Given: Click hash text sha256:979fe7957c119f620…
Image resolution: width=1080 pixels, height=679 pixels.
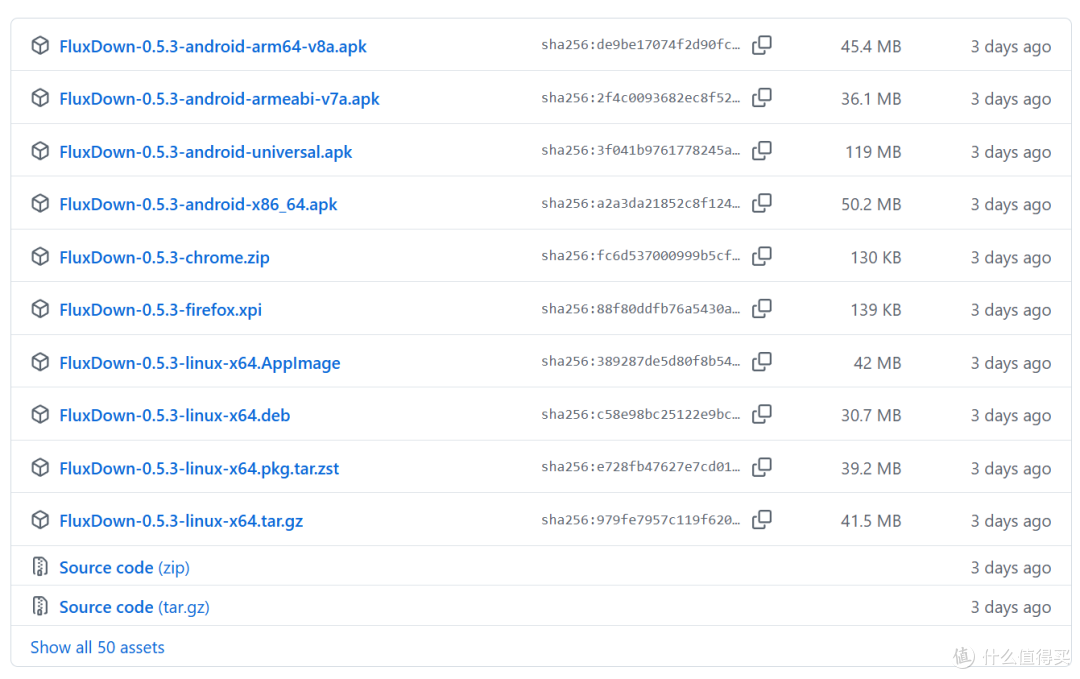Looking at the screenshot, I should (641, 520).
